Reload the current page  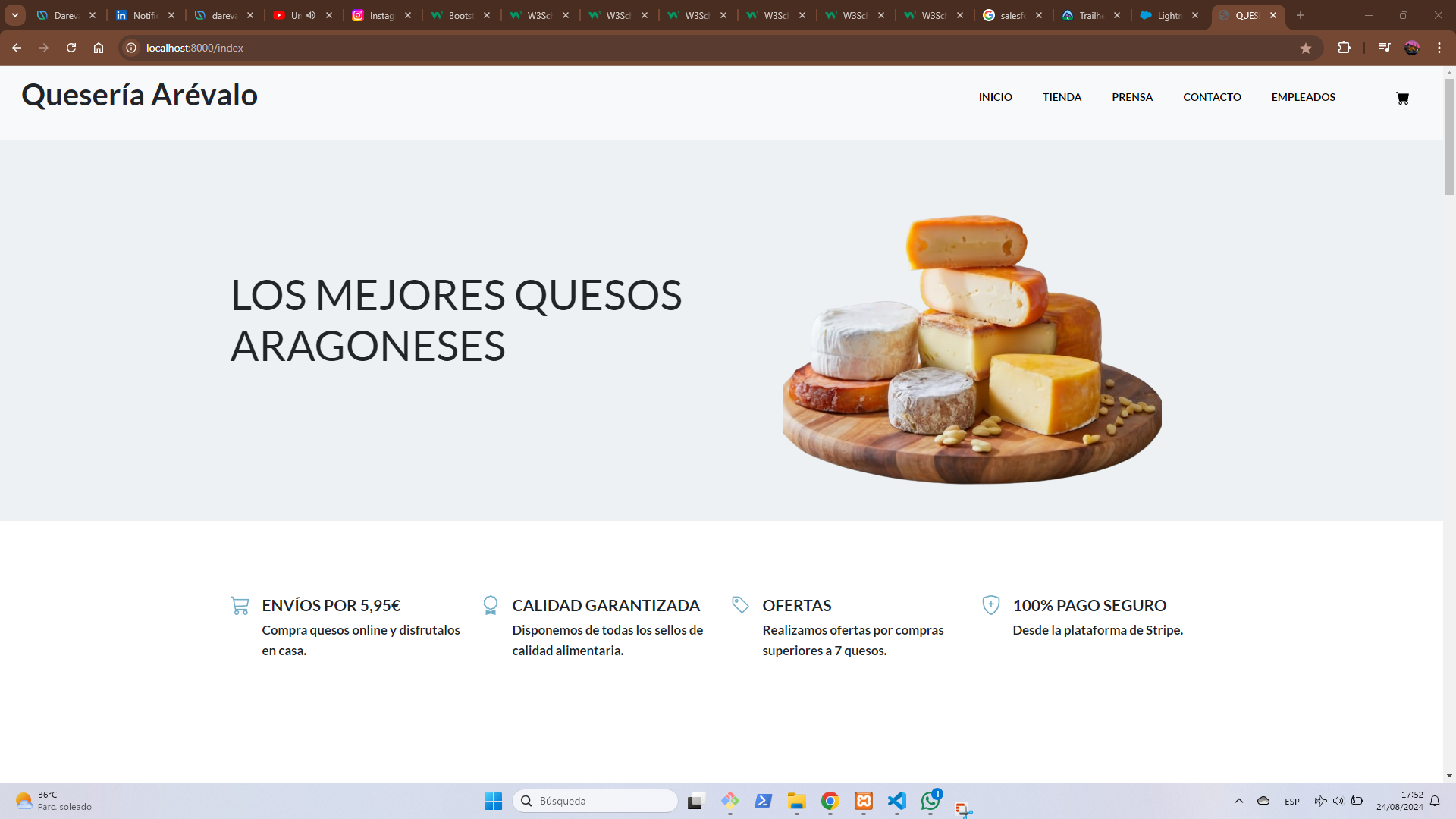(x=71, y=47)
